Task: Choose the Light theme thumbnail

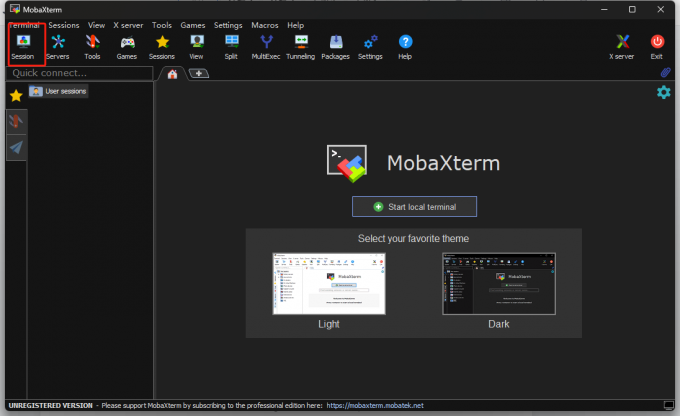Action: [329, 284]
